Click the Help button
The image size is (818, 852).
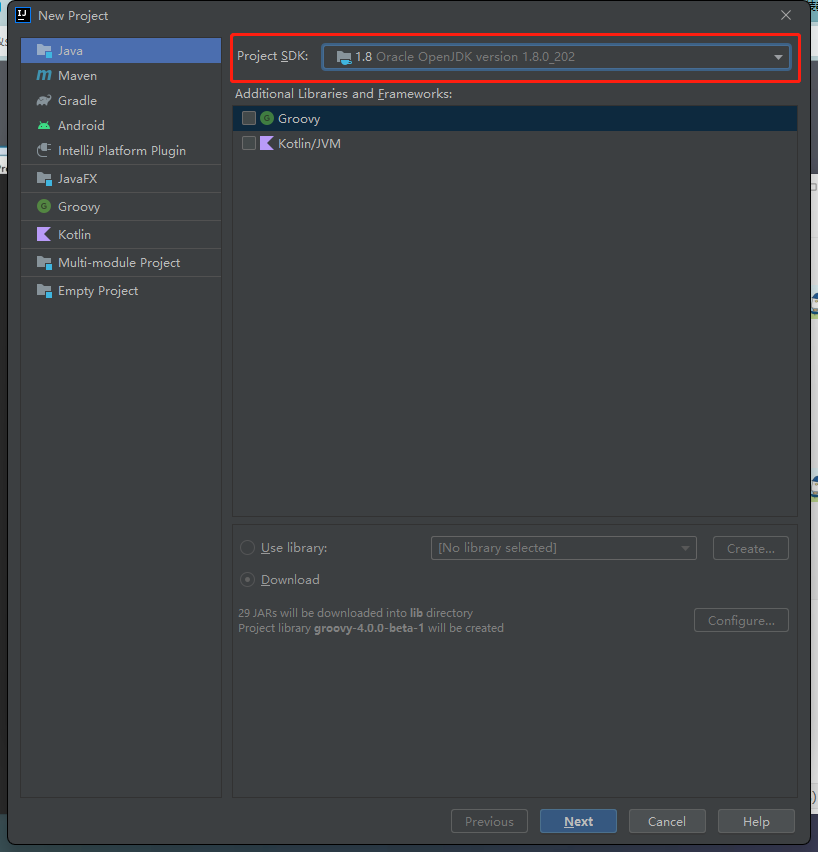tap(756, 821)
